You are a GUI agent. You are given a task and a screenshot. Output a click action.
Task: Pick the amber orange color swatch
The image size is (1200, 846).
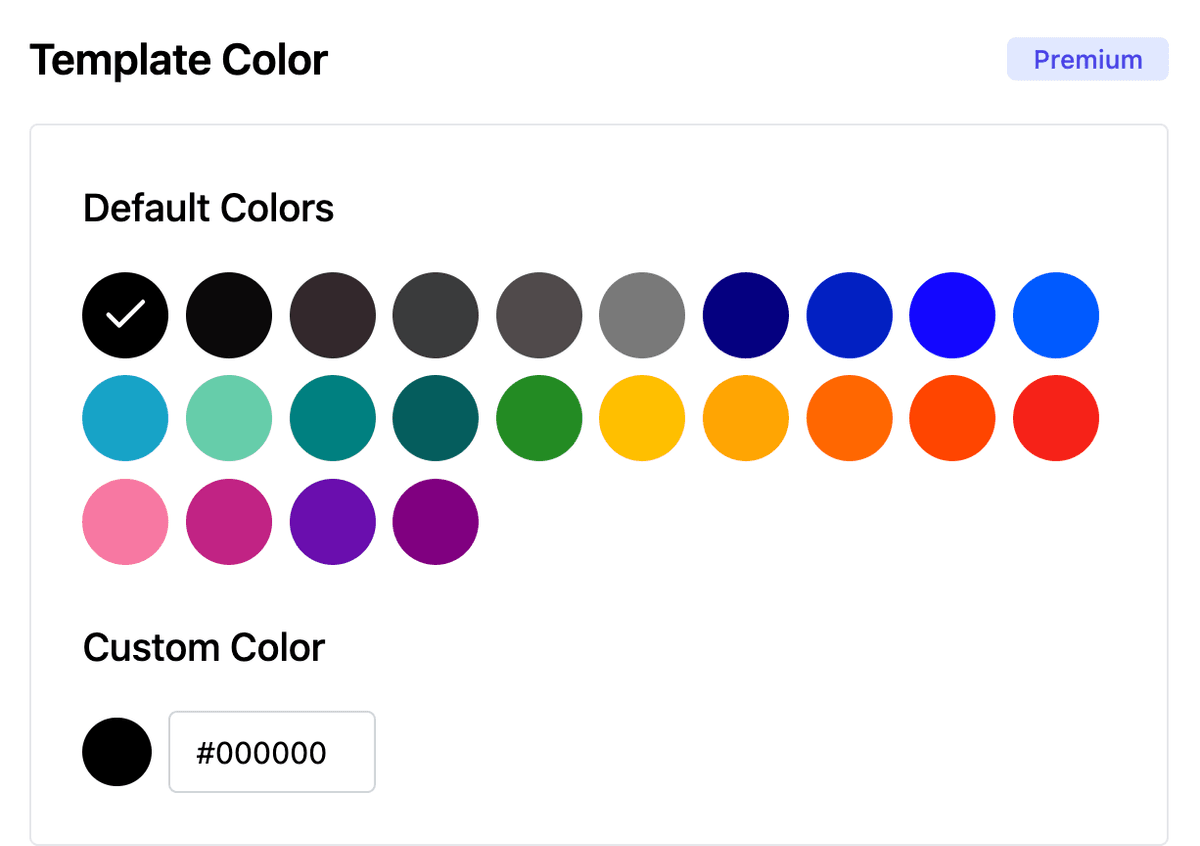(745, 418)
